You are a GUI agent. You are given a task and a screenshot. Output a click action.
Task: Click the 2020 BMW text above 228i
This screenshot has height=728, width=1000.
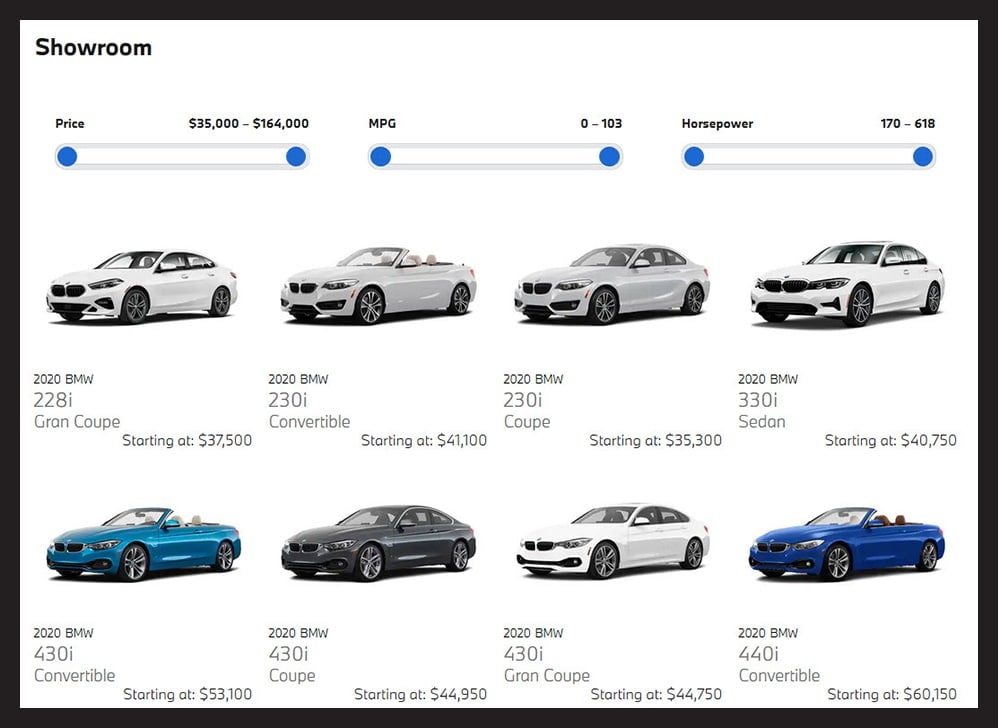63,379
